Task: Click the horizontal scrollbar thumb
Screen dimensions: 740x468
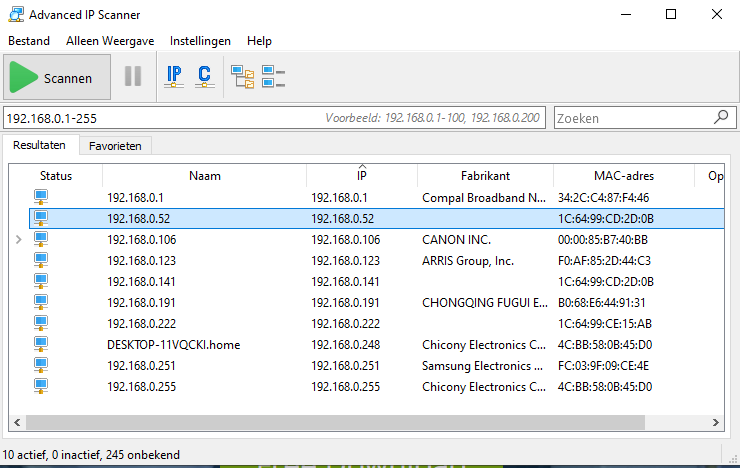Action: click(x=335, y=422)
